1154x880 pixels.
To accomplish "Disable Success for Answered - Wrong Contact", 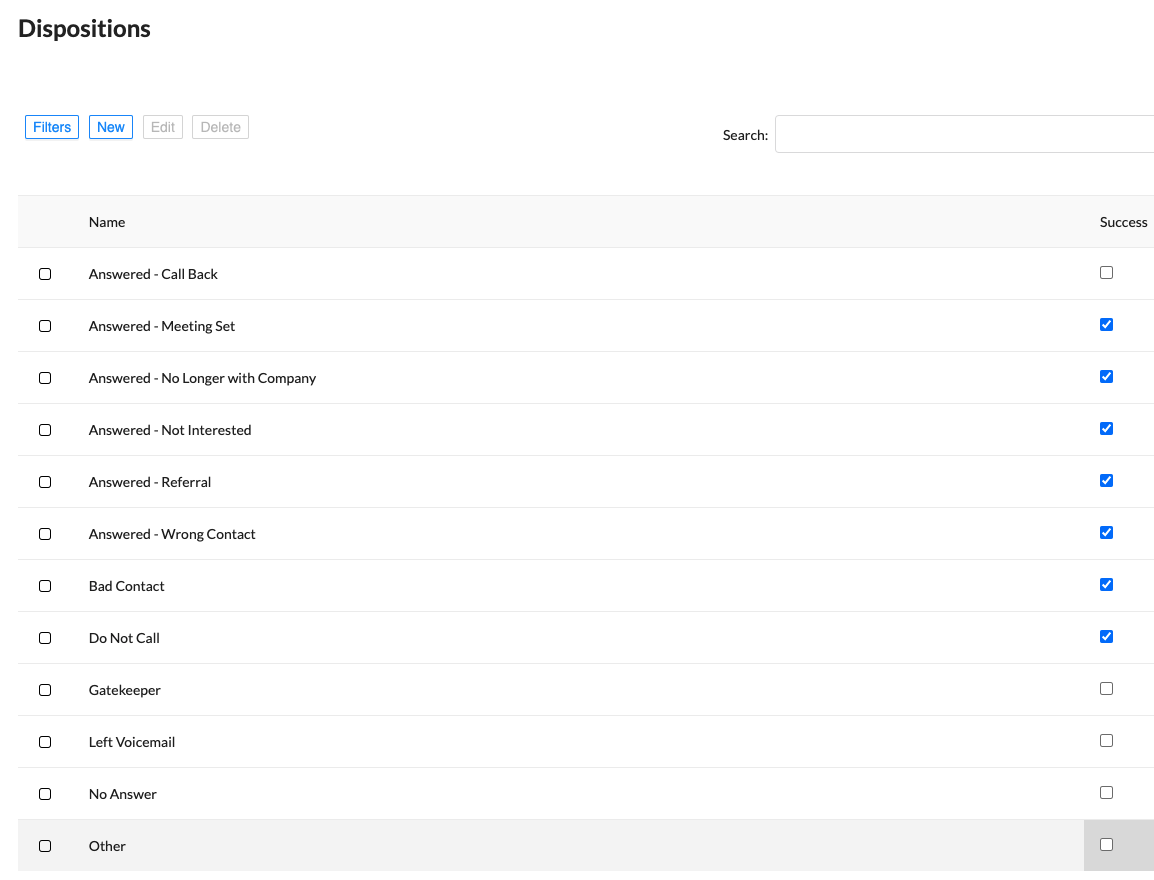I will 1106,532.
